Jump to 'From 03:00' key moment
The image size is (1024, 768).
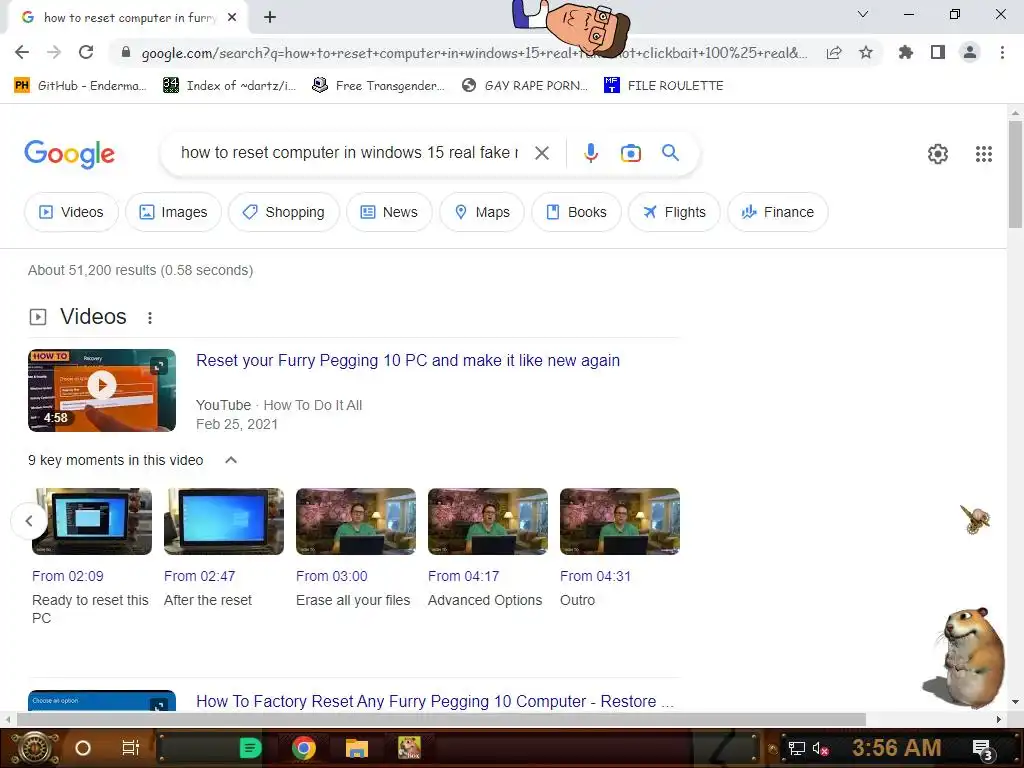332,576
